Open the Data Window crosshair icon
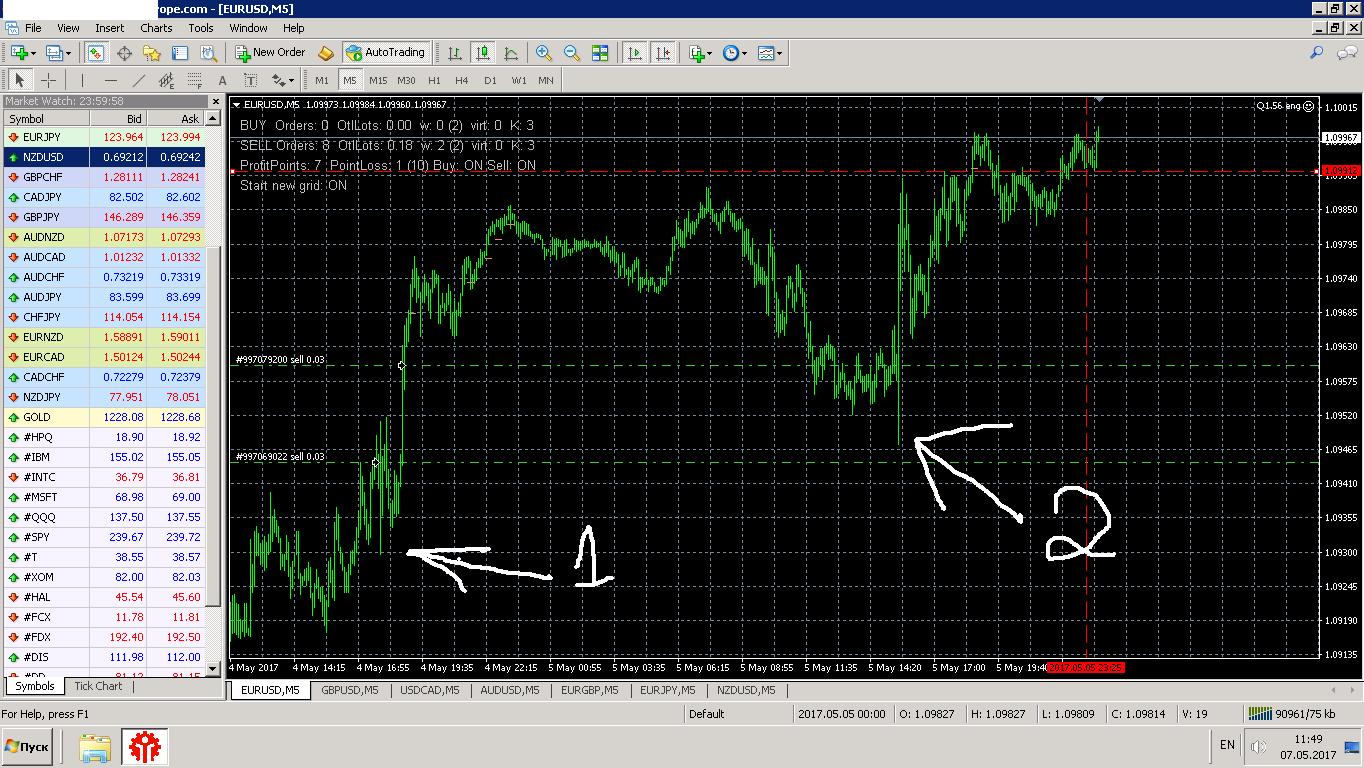Viewport: 1364px width, 768px height. [124, 53]
